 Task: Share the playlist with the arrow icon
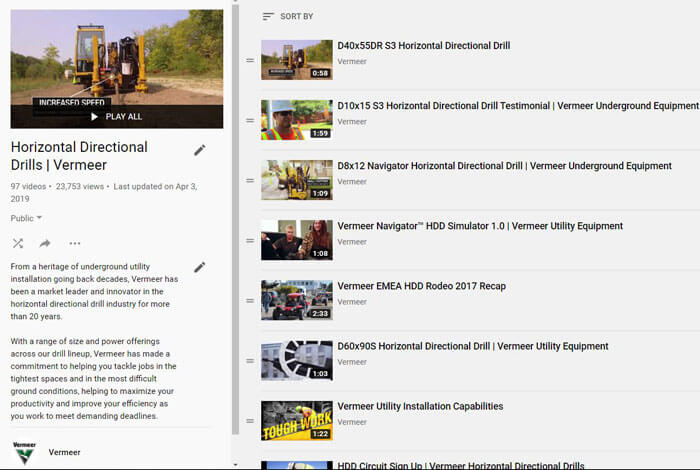click(45, 243)
